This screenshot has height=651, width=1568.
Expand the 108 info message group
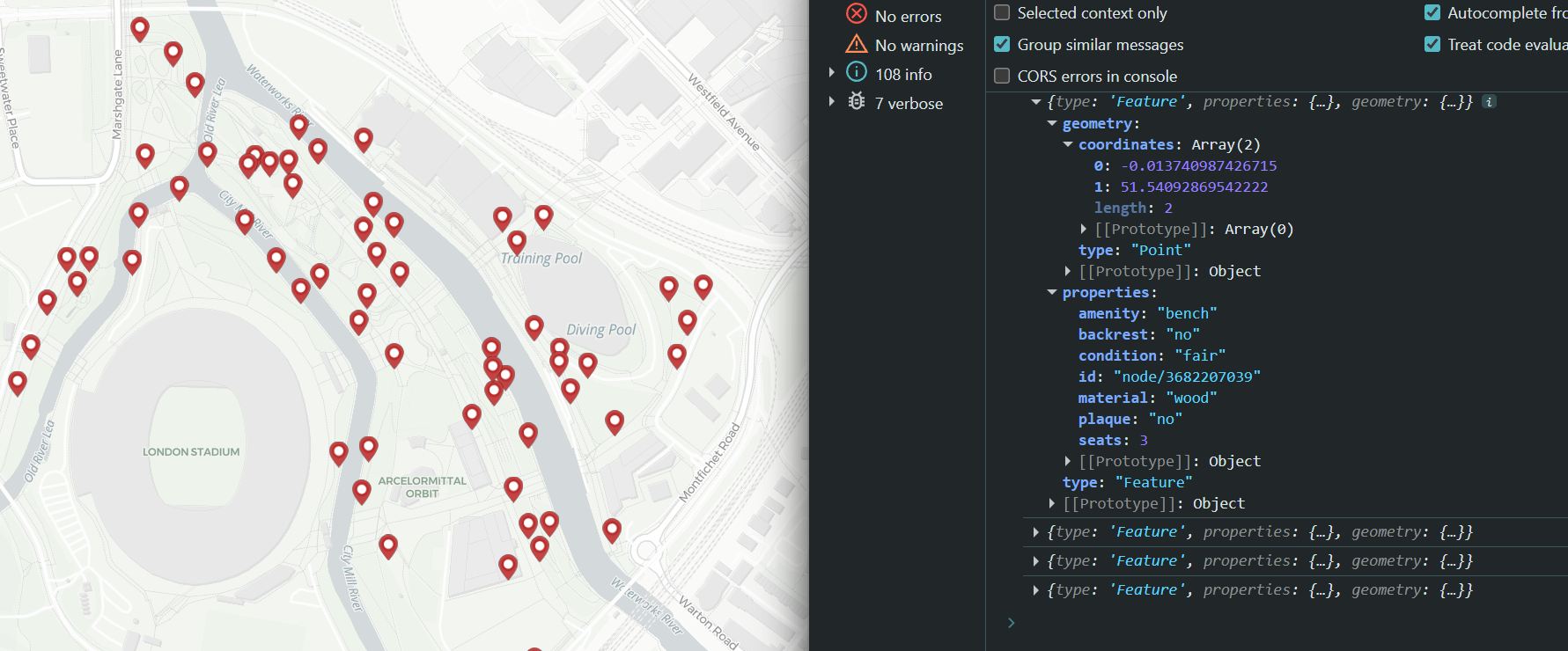tap(831, 73)
